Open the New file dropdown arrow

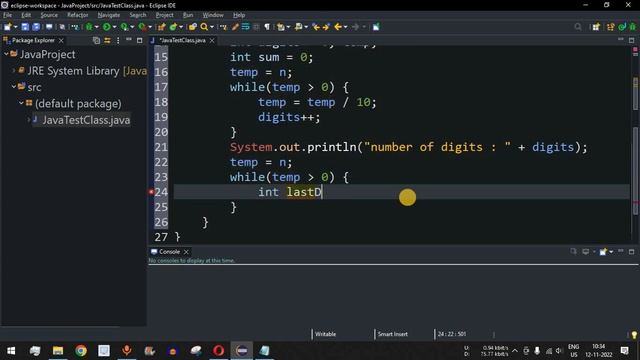16,27
